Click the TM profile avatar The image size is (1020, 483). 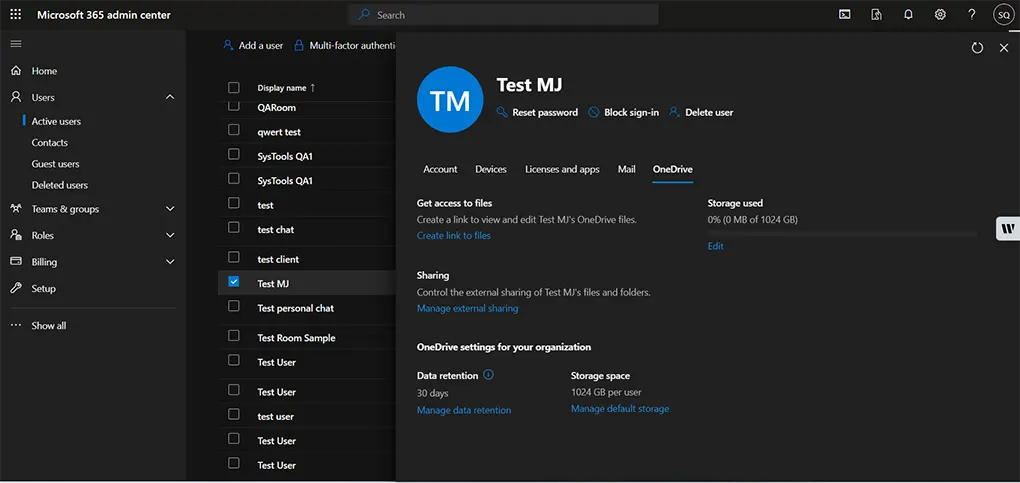click(x=450, y=100)
